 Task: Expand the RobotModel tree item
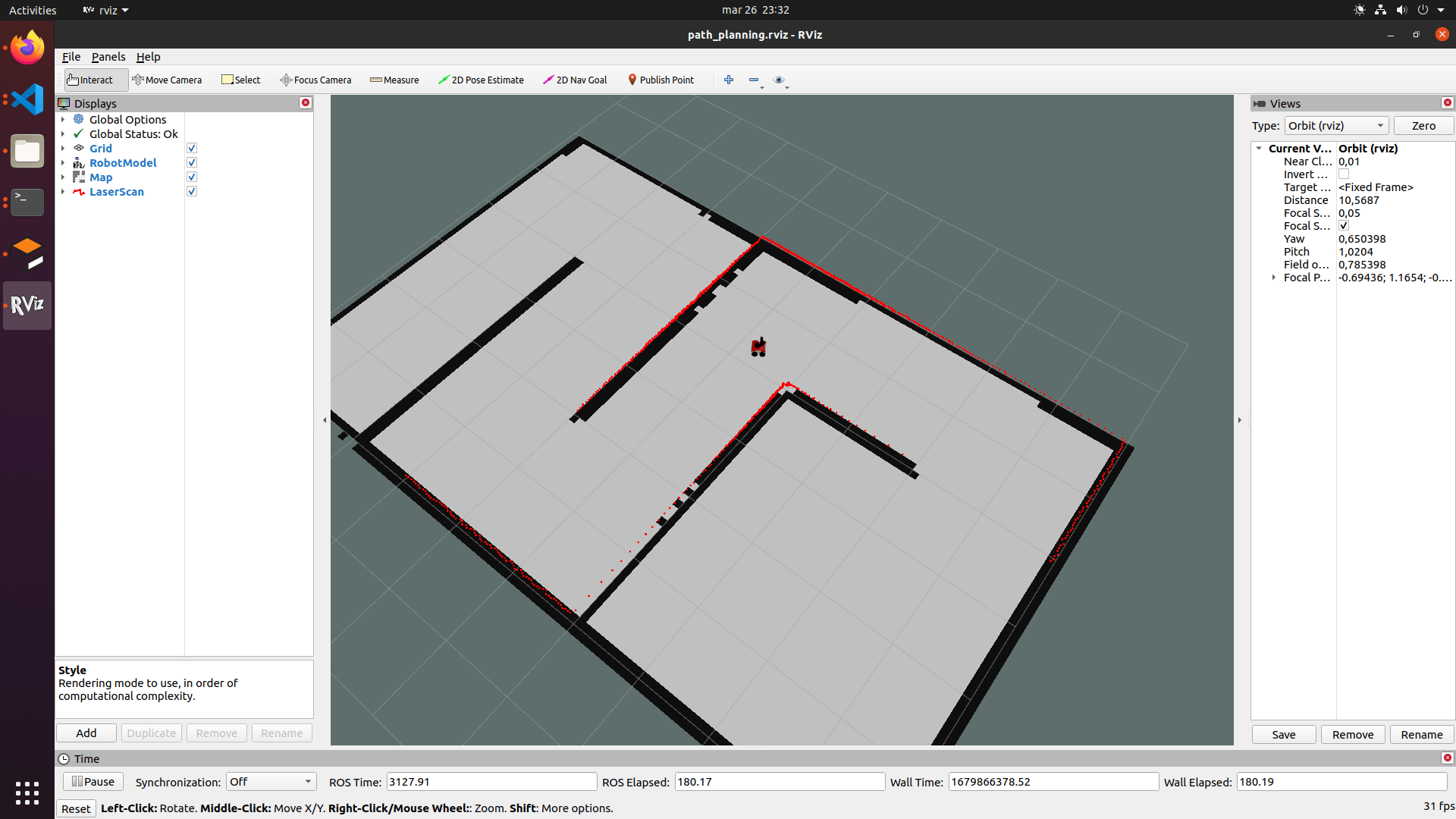63,163
